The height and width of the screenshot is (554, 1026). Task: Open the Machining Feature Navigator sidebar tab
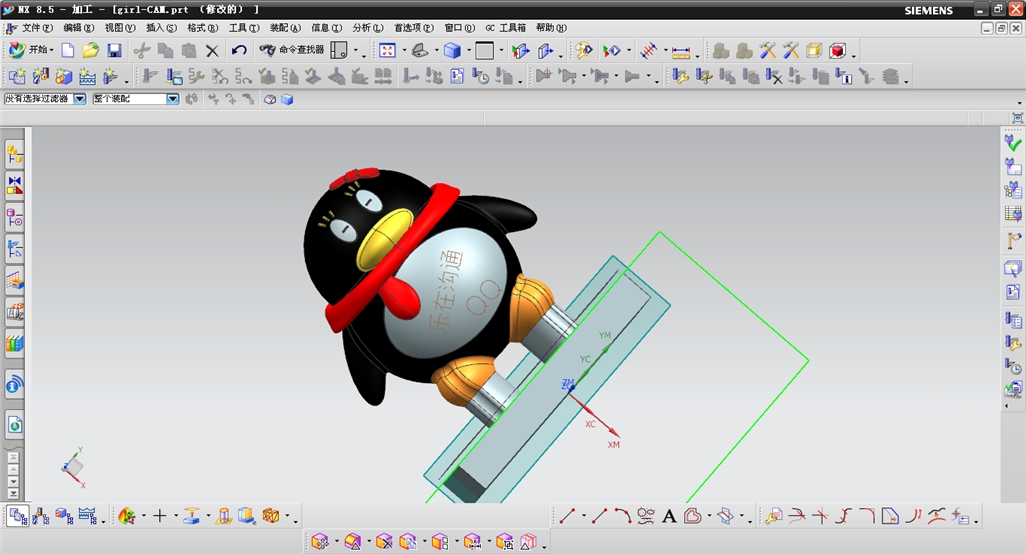(14, 281)
